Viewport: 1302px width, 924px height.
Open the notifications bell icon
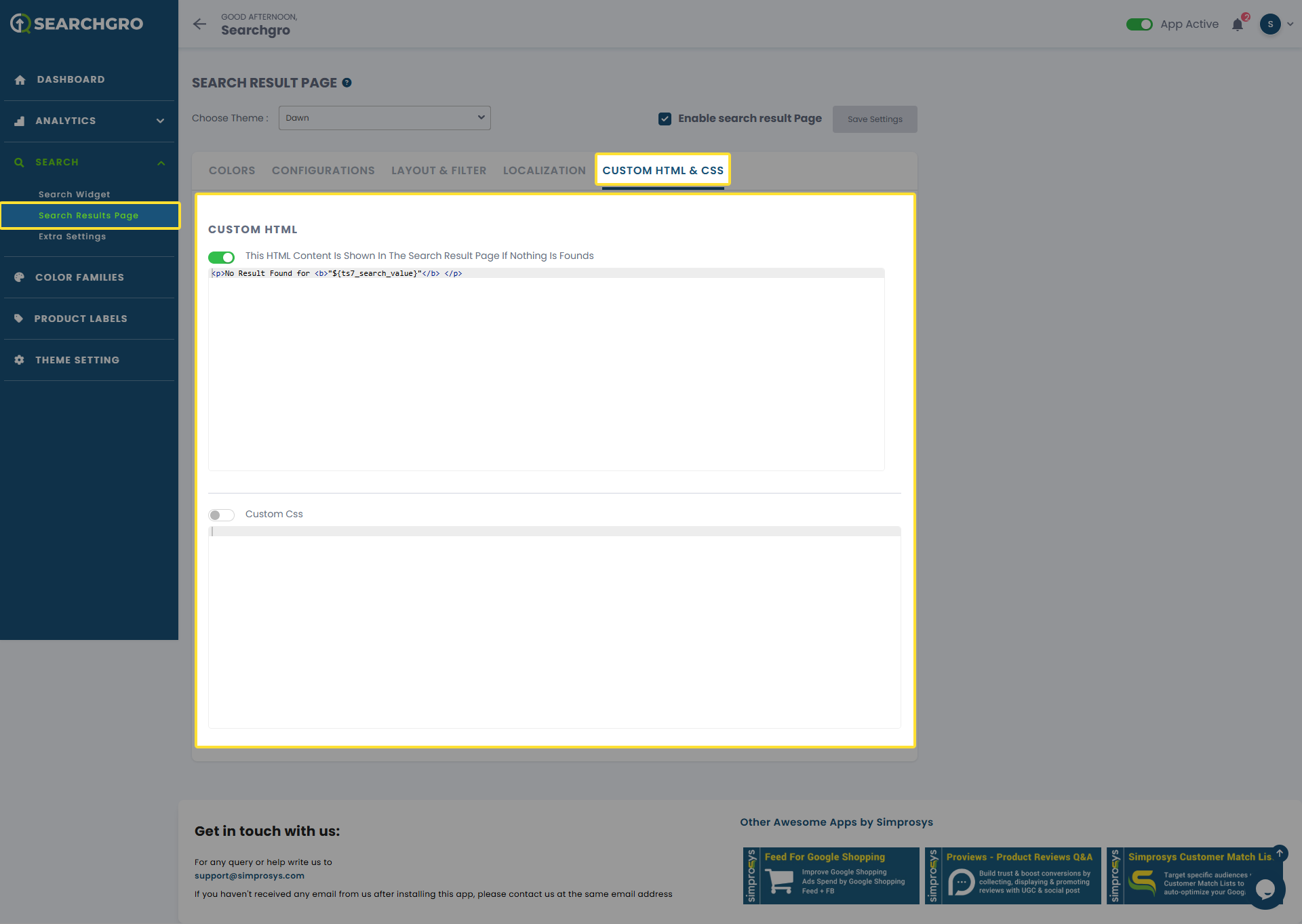point(1238,25)
